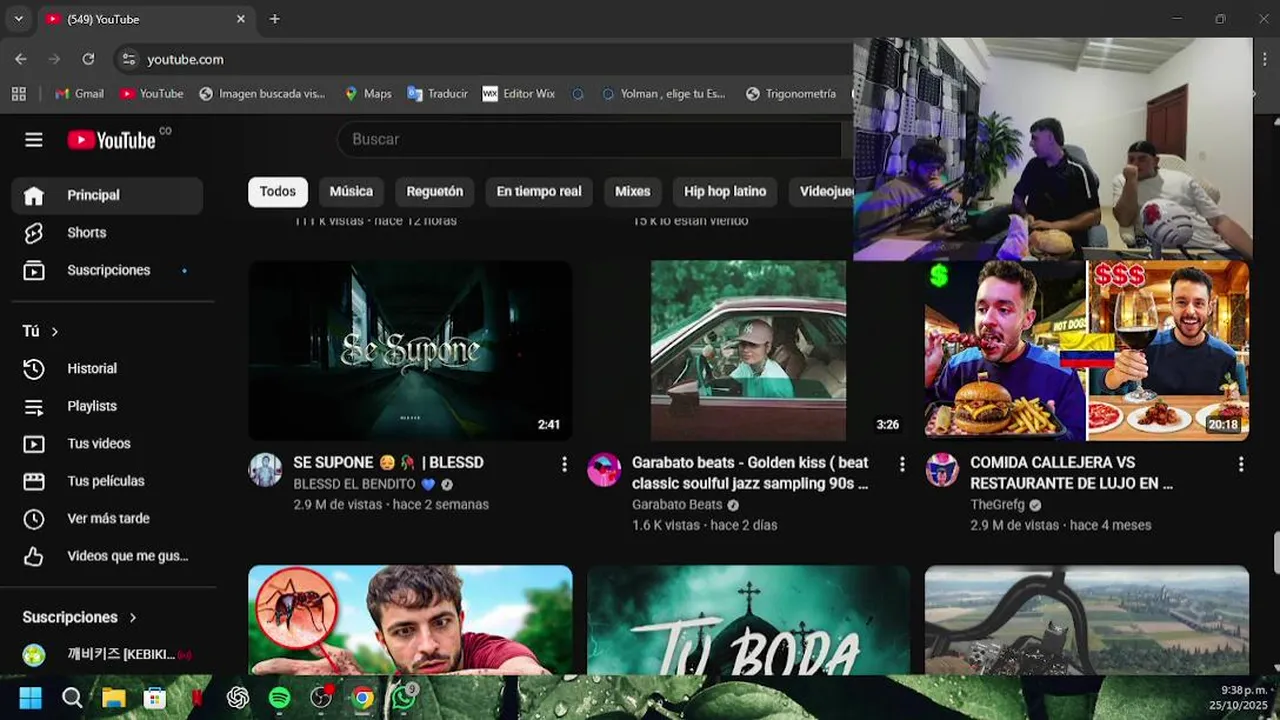Expand the Suscripciones section heading
This screenshot has height=720, width=1280.
point(80,617)
